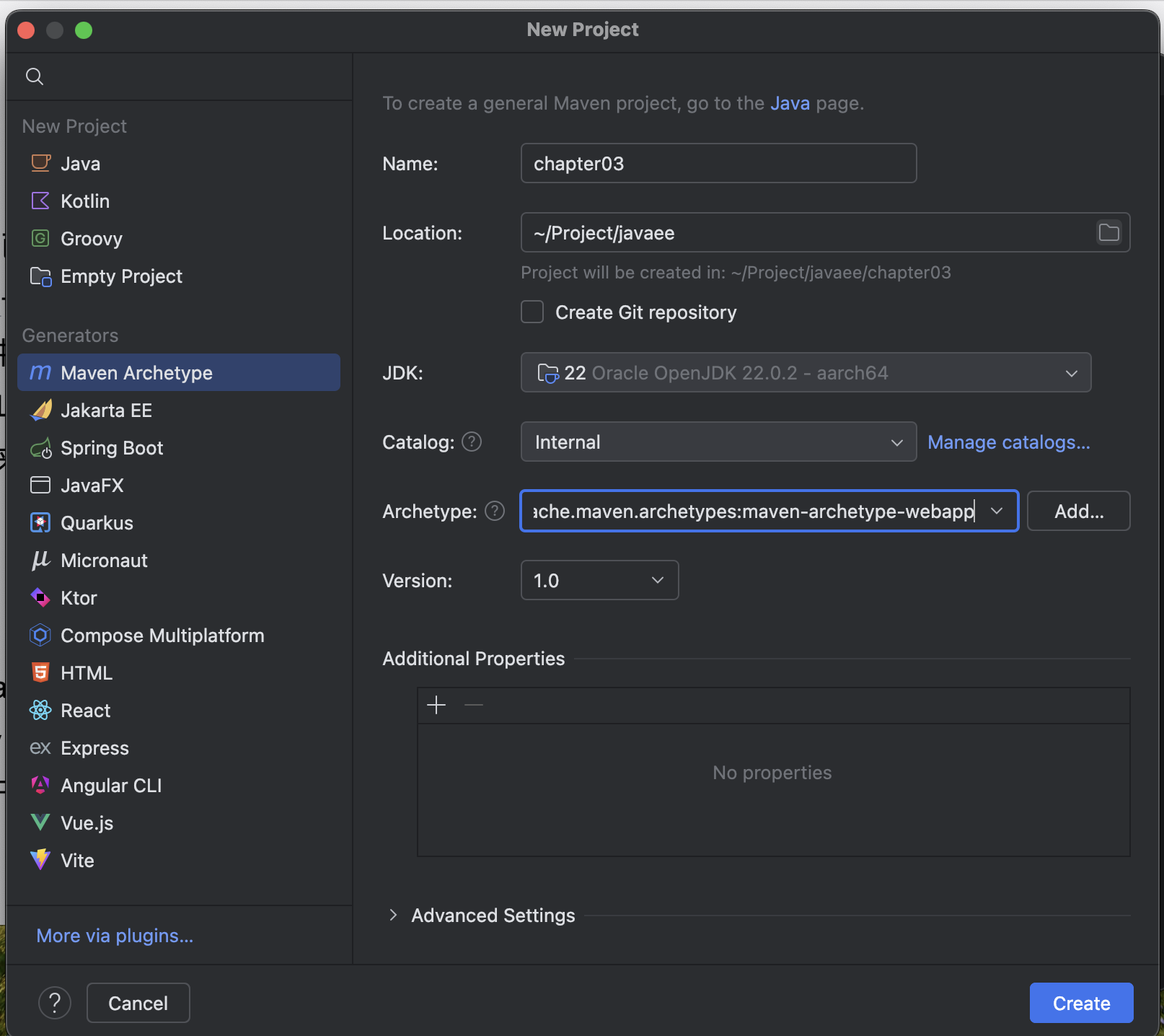Image resolution: width=1164 pixels, height=1036 pixels.
Task: Click the HTML5 shield icon
Action: pyautogui.click(x=40, y=672)
